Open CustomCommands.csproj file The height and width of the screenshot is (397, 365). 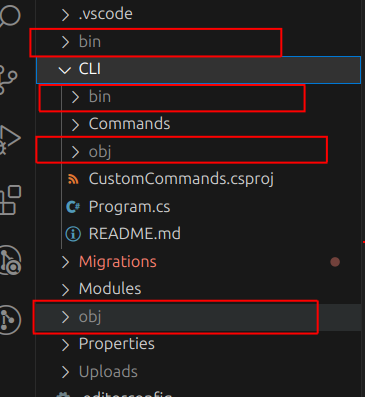(181, 179)
